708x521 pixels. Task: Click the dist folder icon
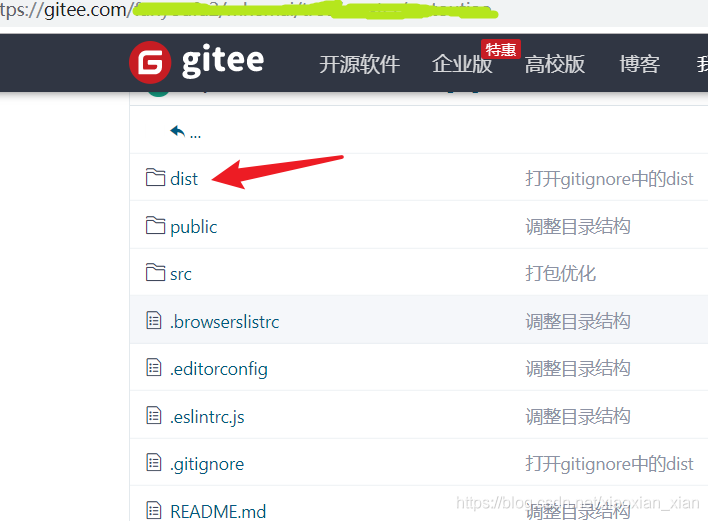point(155,177)
